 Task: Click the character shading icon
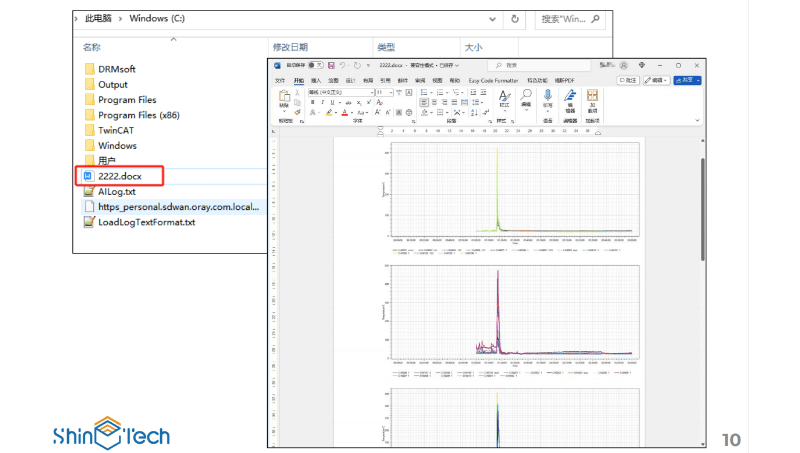398,112
